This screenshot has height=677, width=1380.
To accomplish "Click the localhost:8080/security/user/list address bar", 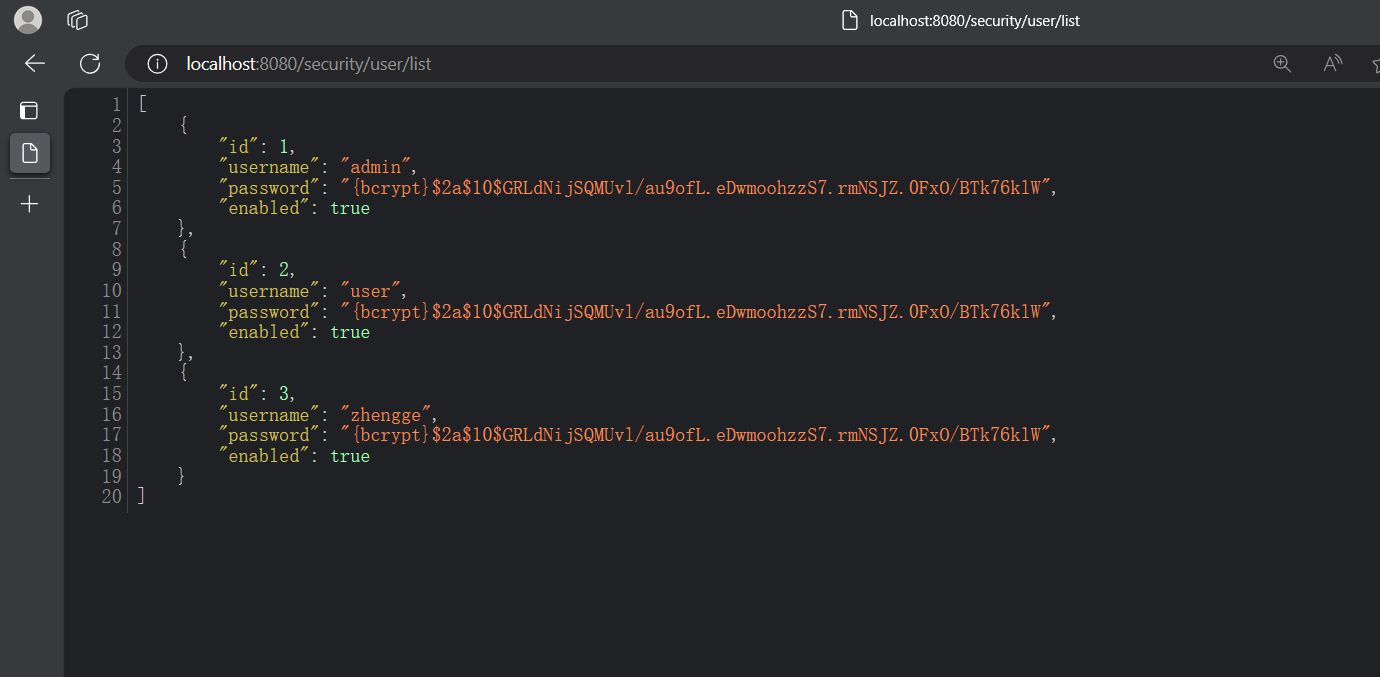I will [309, 64].
